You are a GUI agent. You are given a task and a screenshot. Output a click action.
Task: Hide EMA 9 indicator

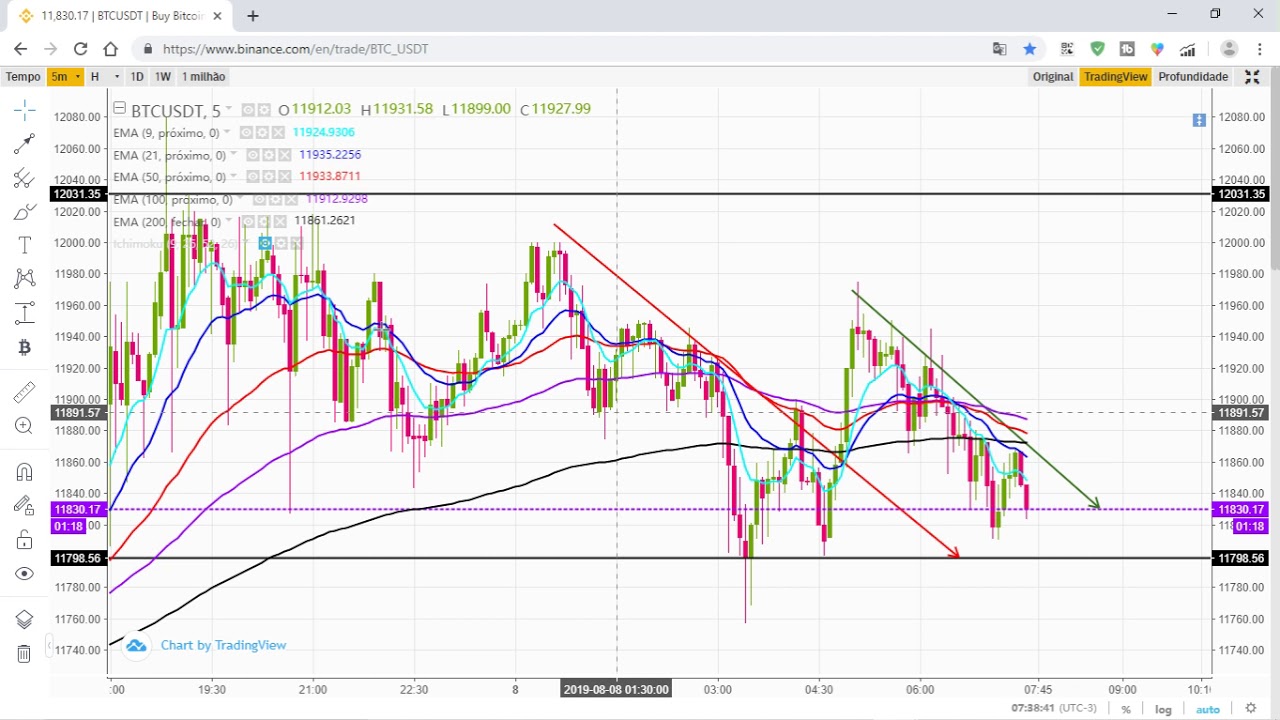[x=246, y=133]
